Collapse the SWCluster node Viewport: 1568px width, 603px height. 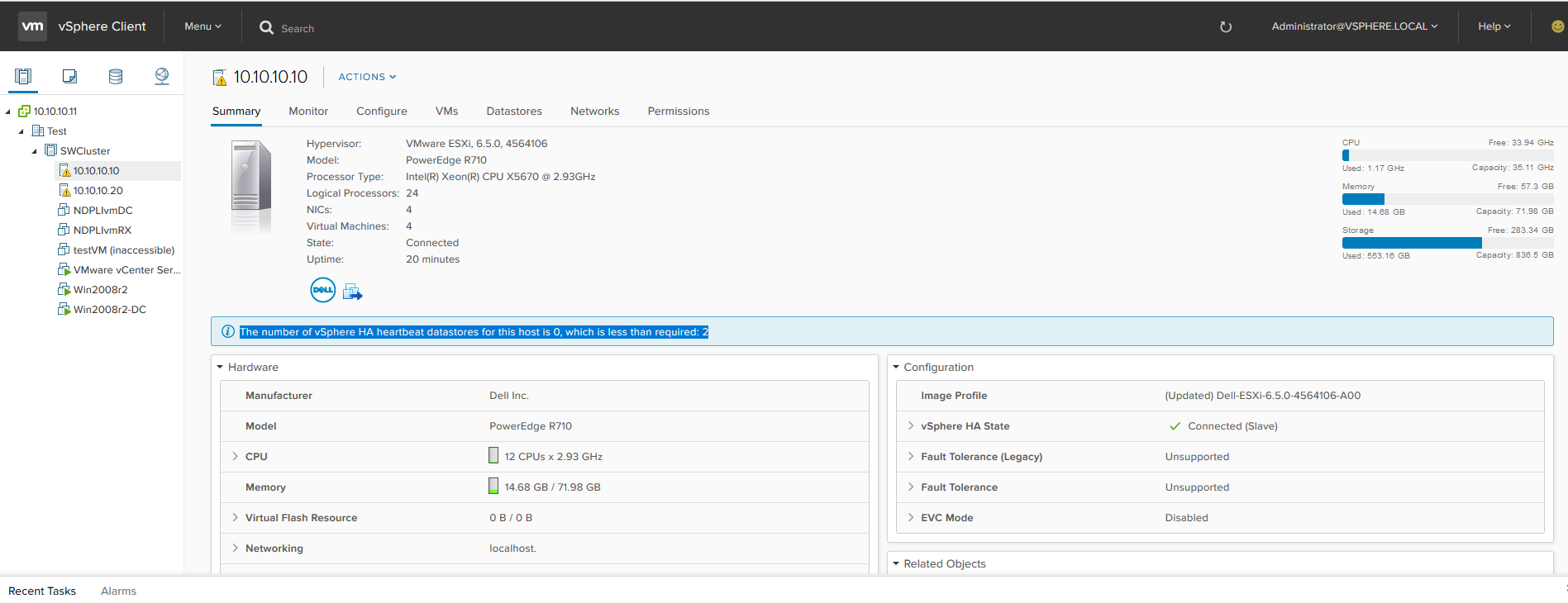point(35,151)
